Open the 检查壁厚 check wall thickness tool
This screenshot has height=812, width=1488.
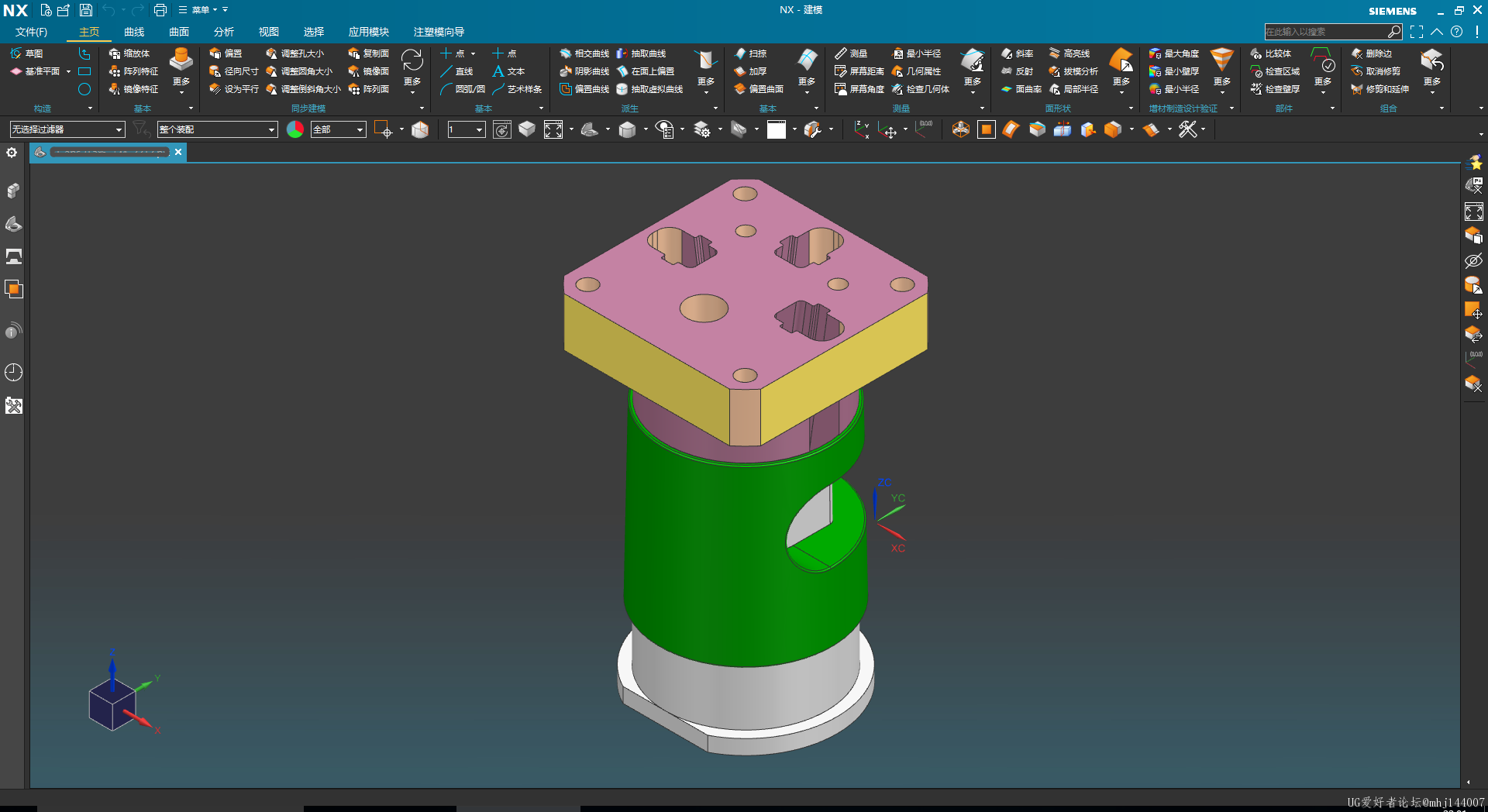(1275, 89)
